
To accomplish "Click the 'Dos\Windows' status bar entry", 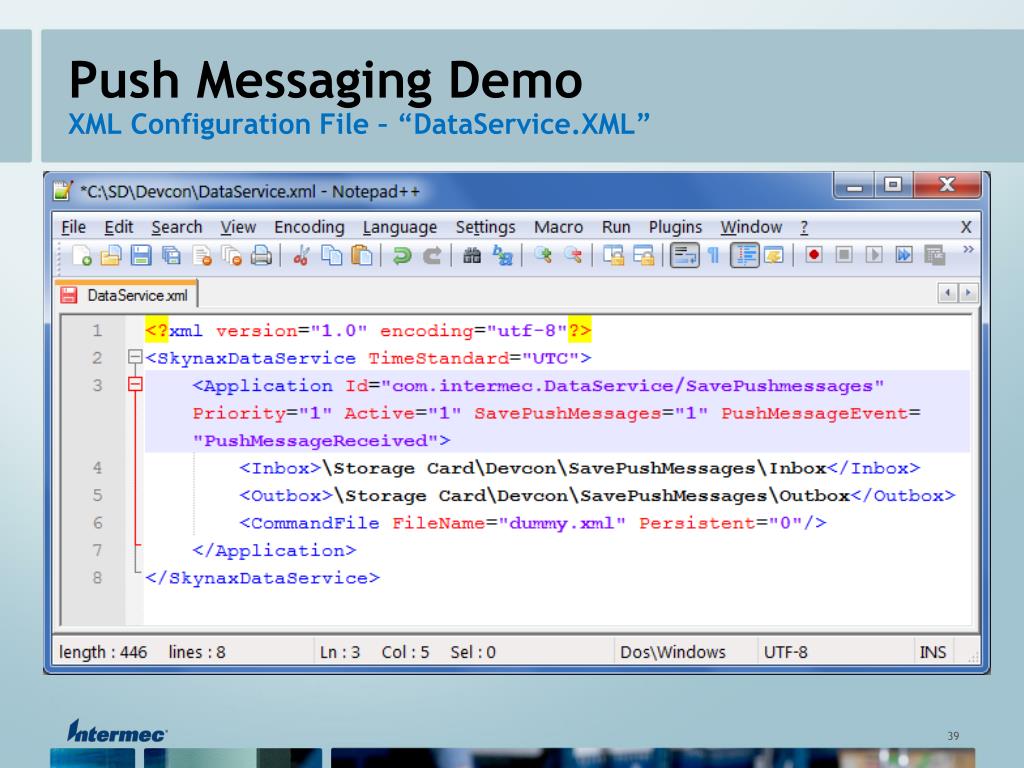I will point(673,652).
